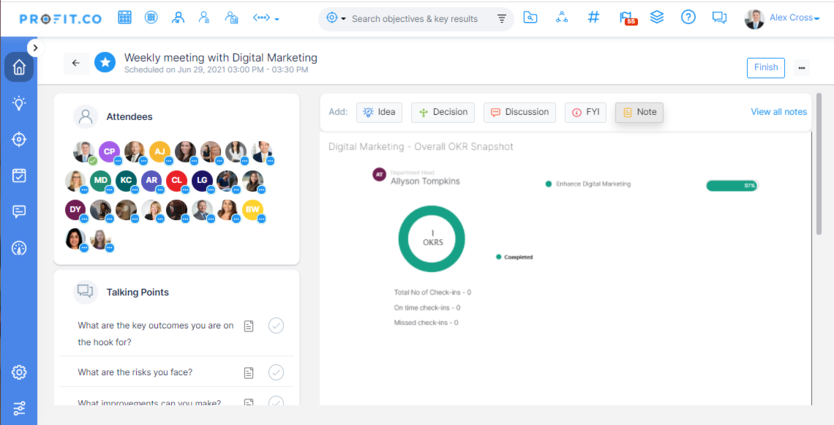Open the folder search icon in top bar
Image resolution: width=834 pixels, height=425 pixels.
pos(530,18)
